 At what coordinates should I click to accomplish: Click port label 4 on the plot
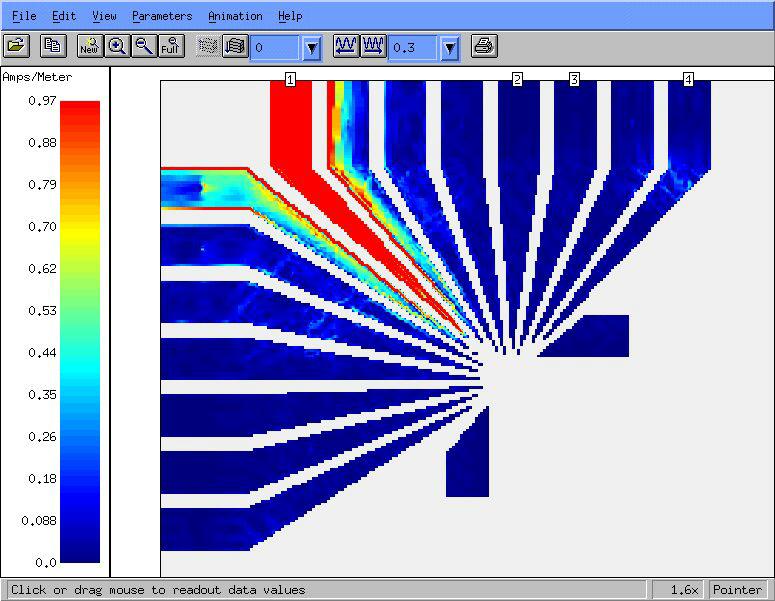pyautogui.click(x=688, y=79)
